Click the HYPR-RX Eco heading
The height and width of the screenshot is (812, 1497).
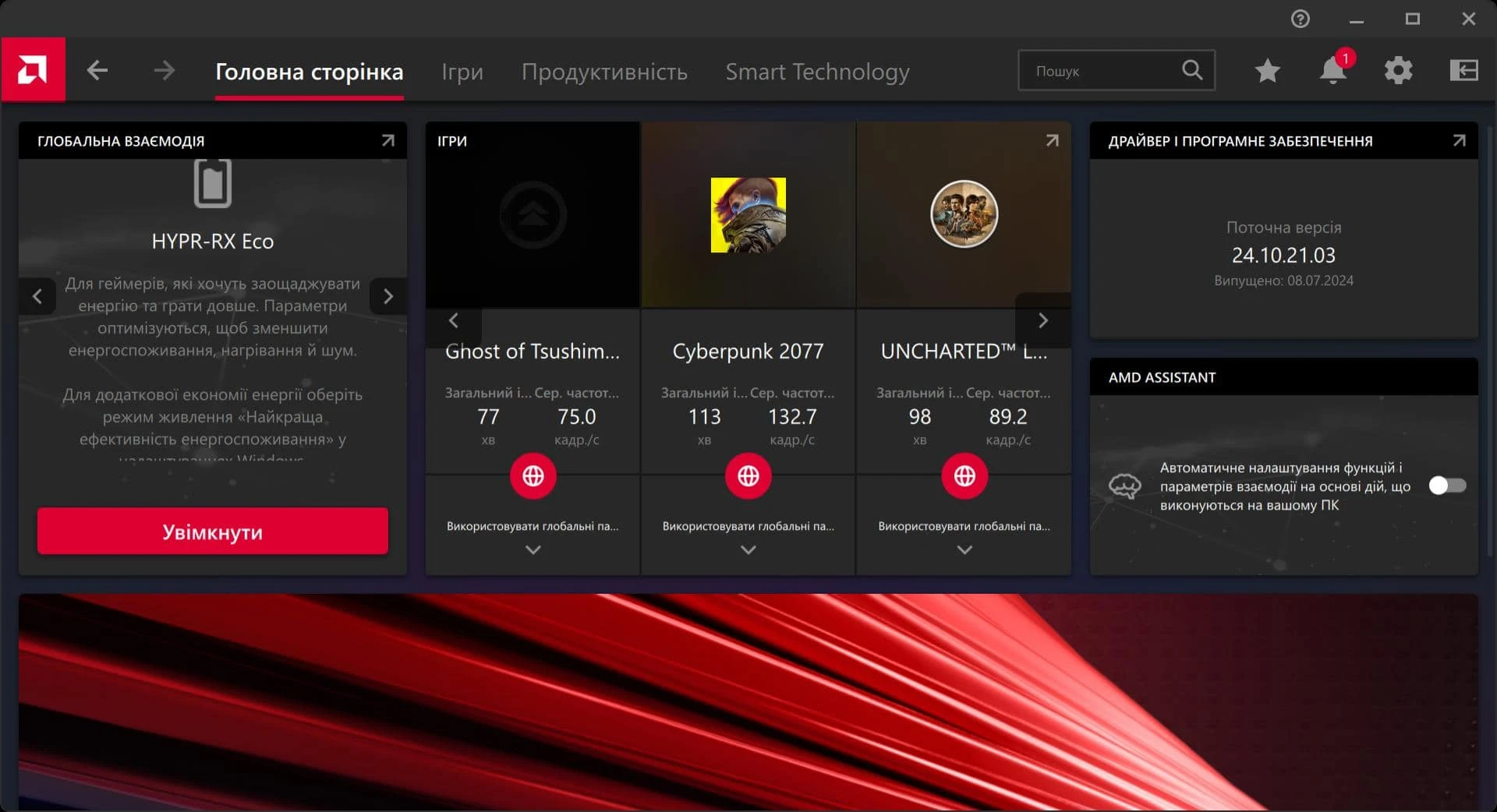tap(213, 242)
